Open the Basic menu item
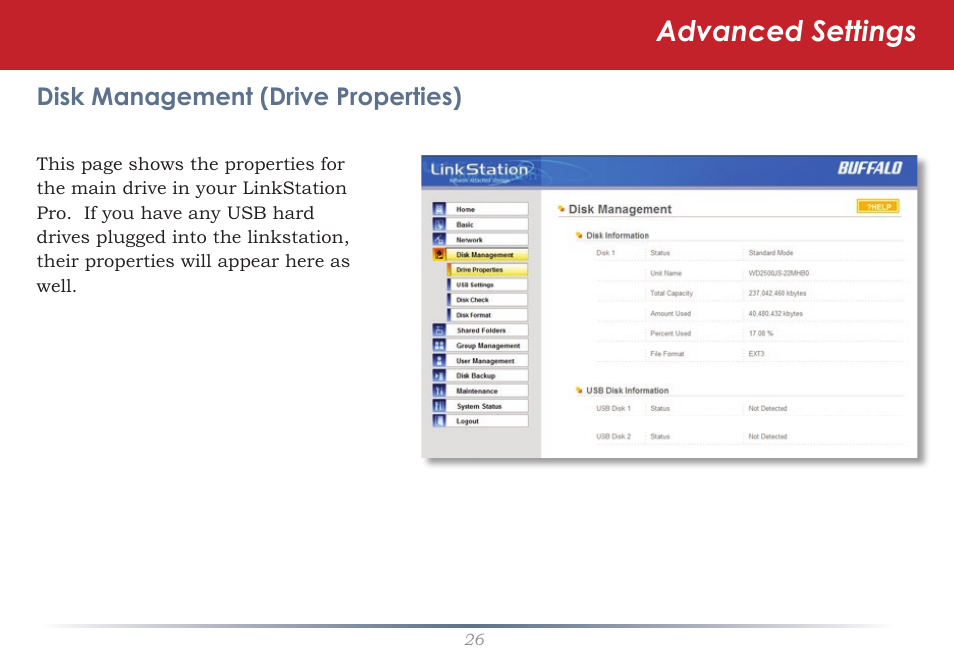Screen dimensions: 954x661 point(487,224)
